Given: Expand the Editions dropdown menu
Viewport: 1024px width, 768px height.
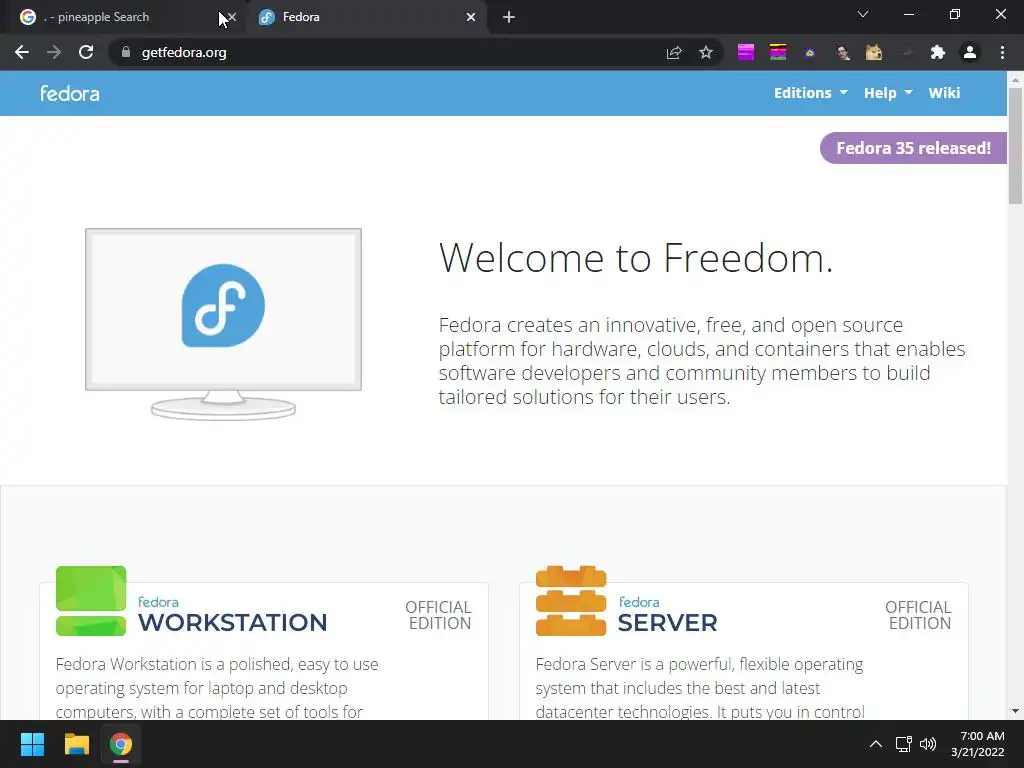Looking at the screenshot, I should (810, 93).
